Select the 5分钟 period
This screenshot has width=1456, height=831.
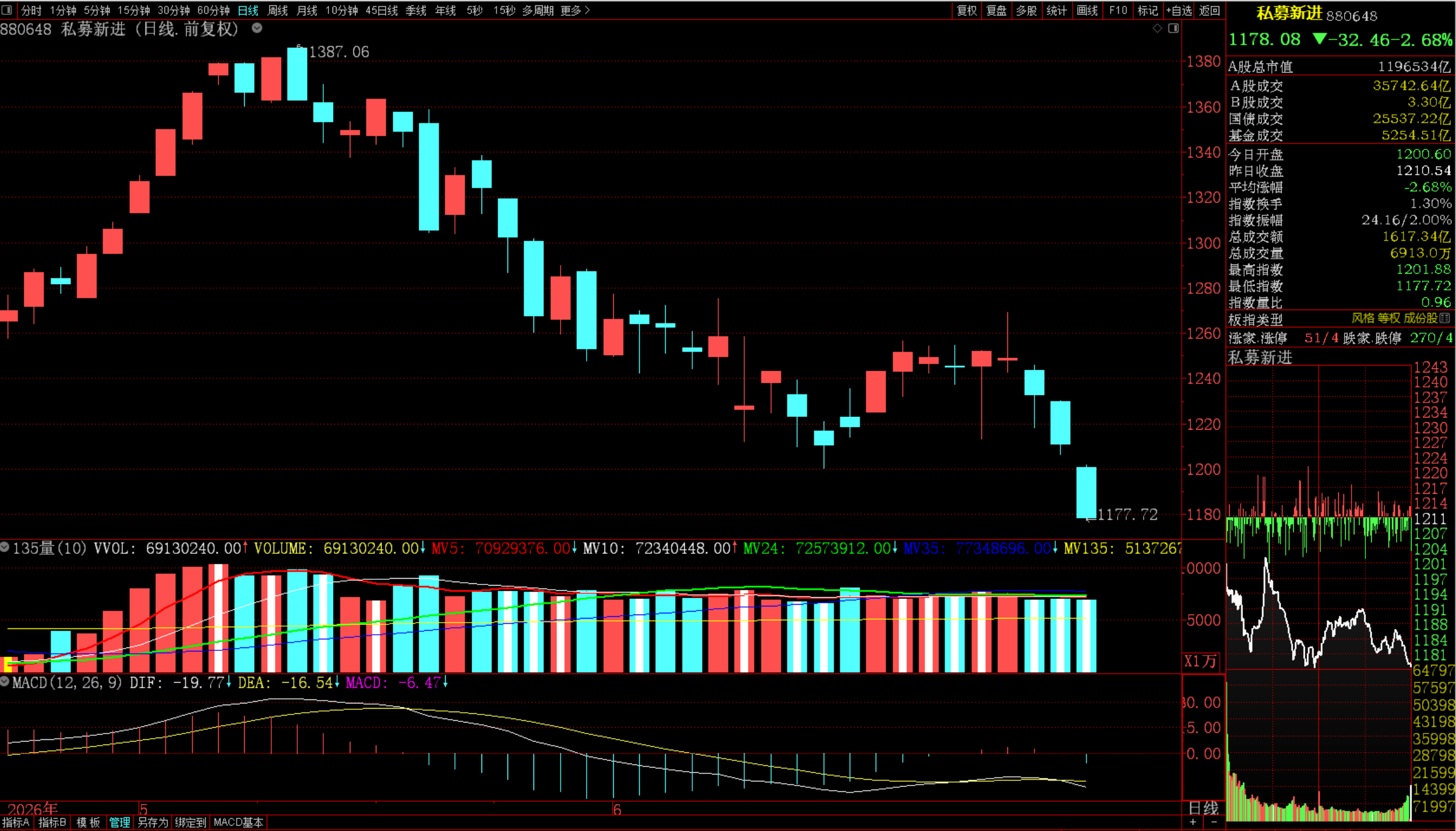click(x=97, y=10)
